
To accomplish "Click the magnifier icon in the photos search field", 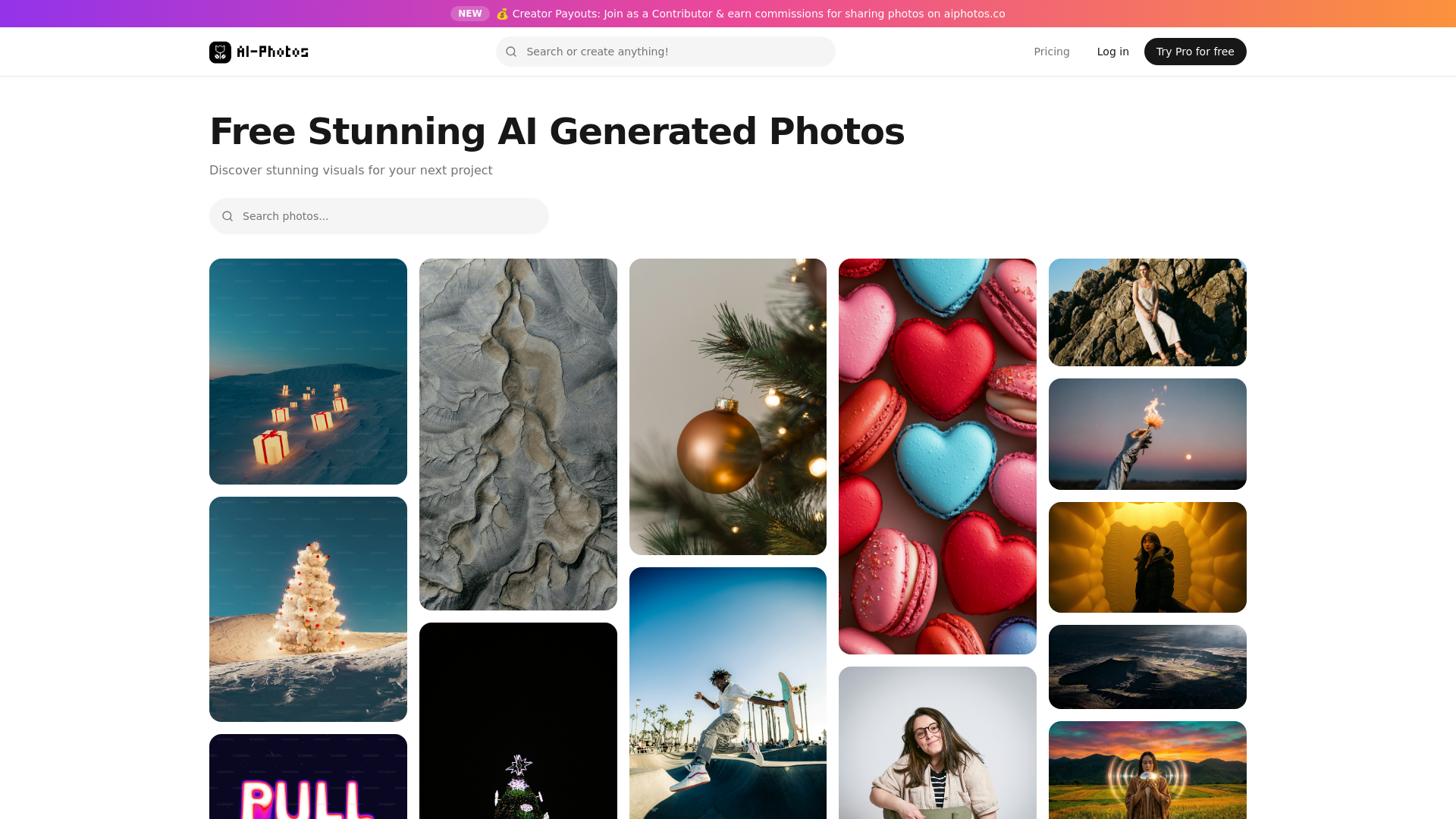I will [x=227, y=216].
